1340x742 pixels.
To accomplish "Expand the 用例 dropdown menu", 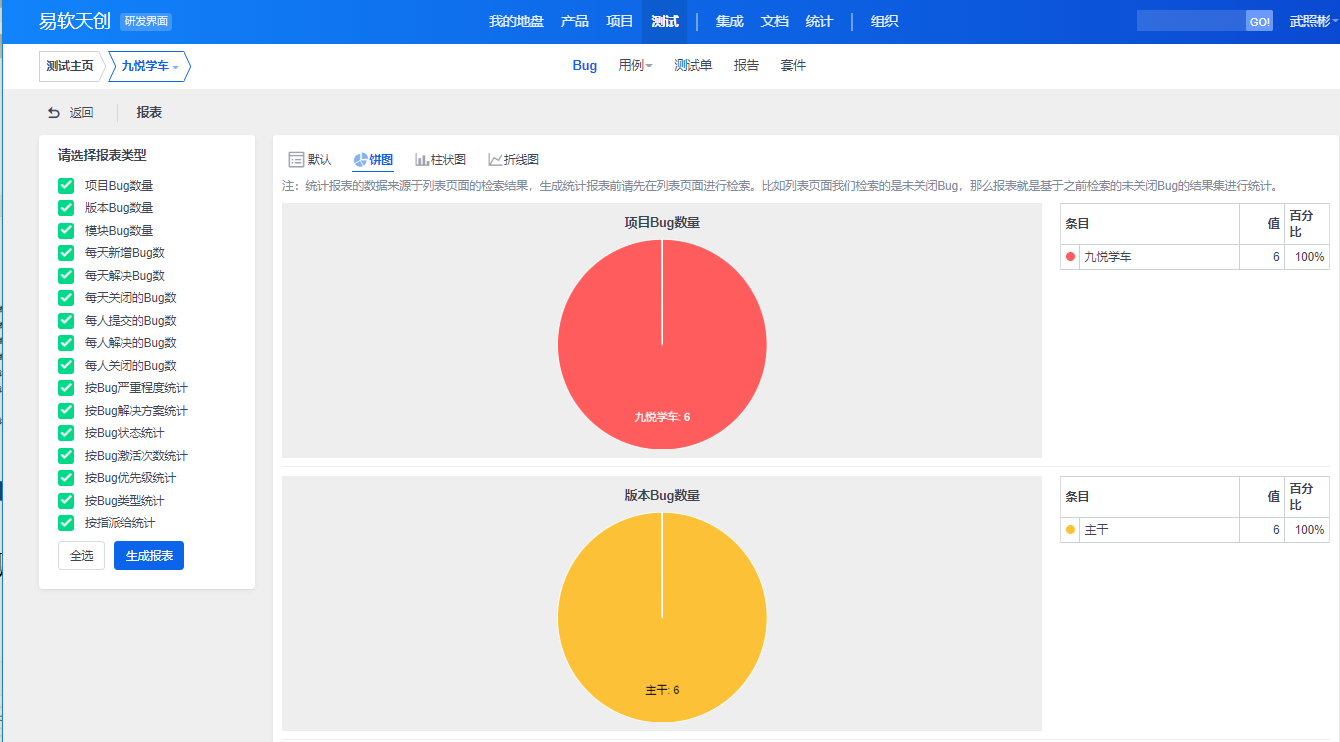I will click(635, 66).
